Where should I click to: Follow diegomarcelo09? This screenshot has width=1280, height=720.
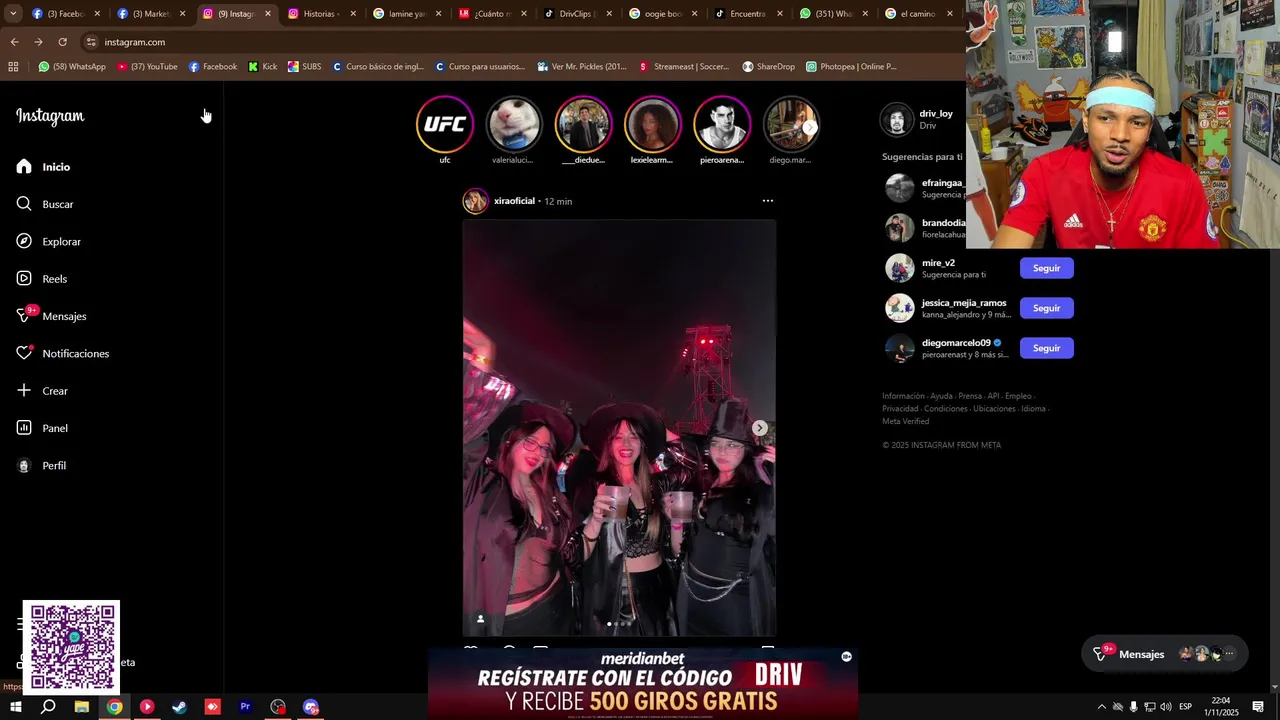pos(1047,348)
